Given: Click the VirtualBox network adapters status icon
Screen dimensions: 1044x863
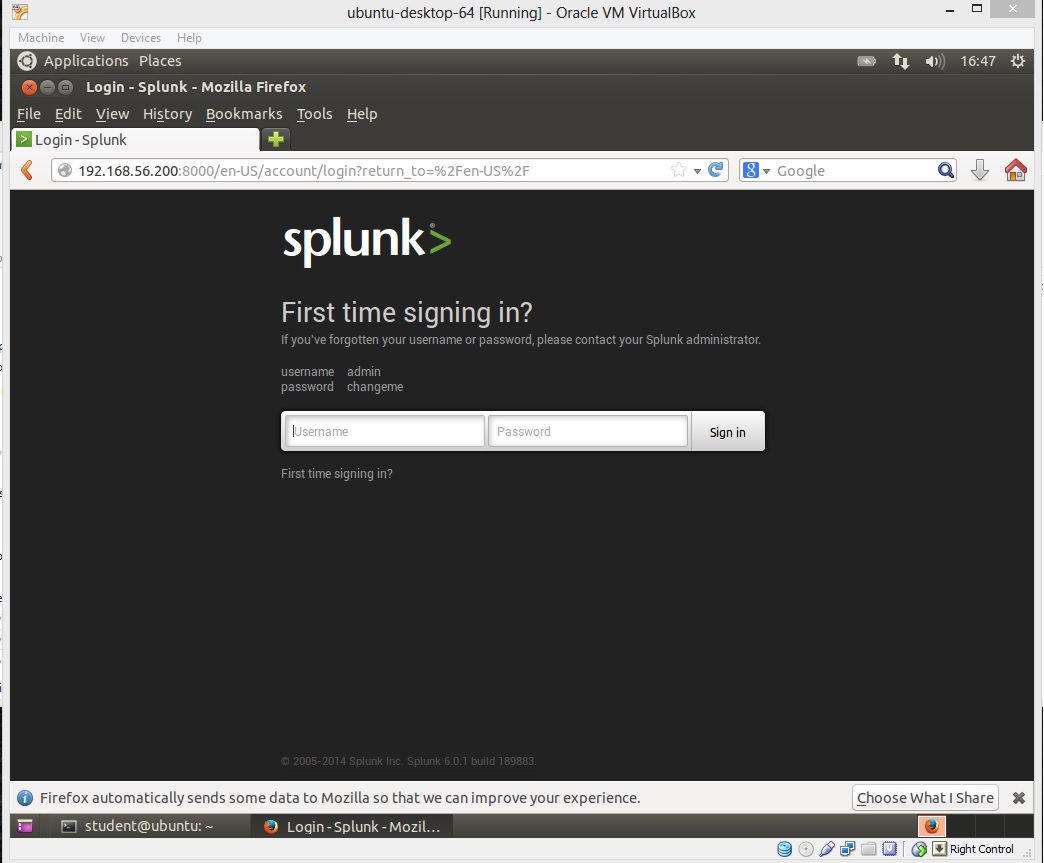Looking at the screenshot, I should click(x=848, y=849).
